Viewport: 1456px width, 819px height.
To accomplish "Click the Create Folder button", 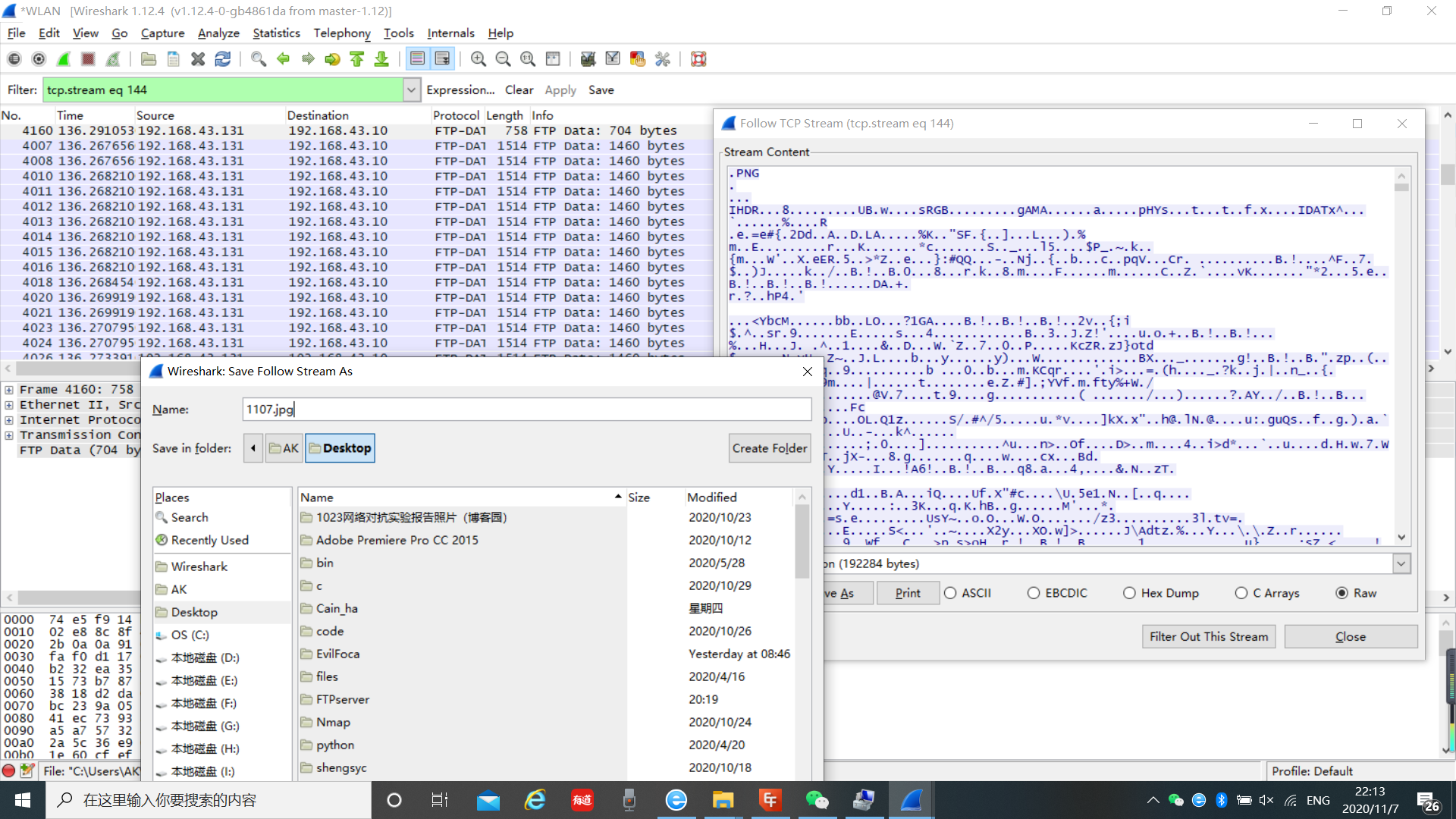I will (x=769, y=448).
